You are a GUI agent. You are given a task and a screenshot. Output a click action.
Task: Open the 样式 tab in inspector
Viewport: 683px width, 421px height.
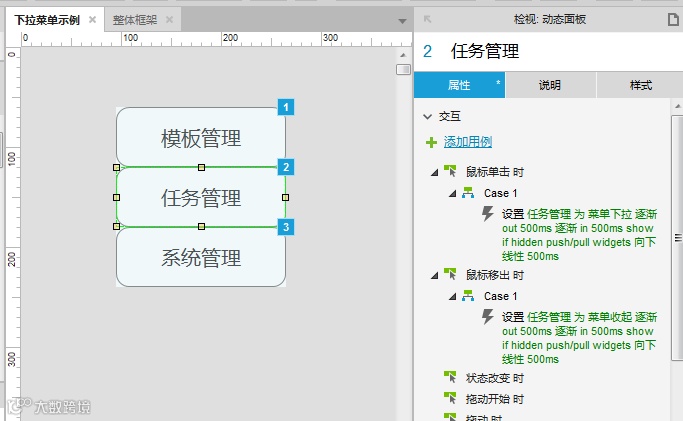pos(640,85)
